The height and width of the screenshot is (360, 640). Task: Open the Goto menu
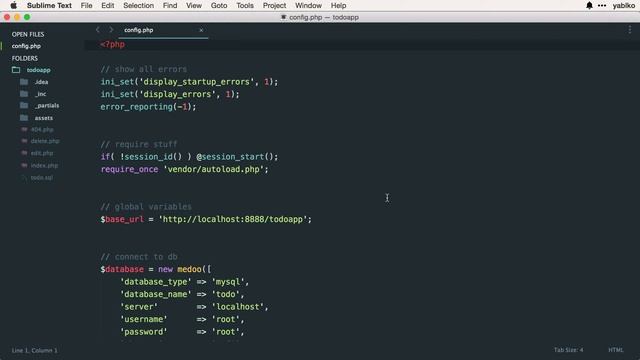tap(219, 5)
